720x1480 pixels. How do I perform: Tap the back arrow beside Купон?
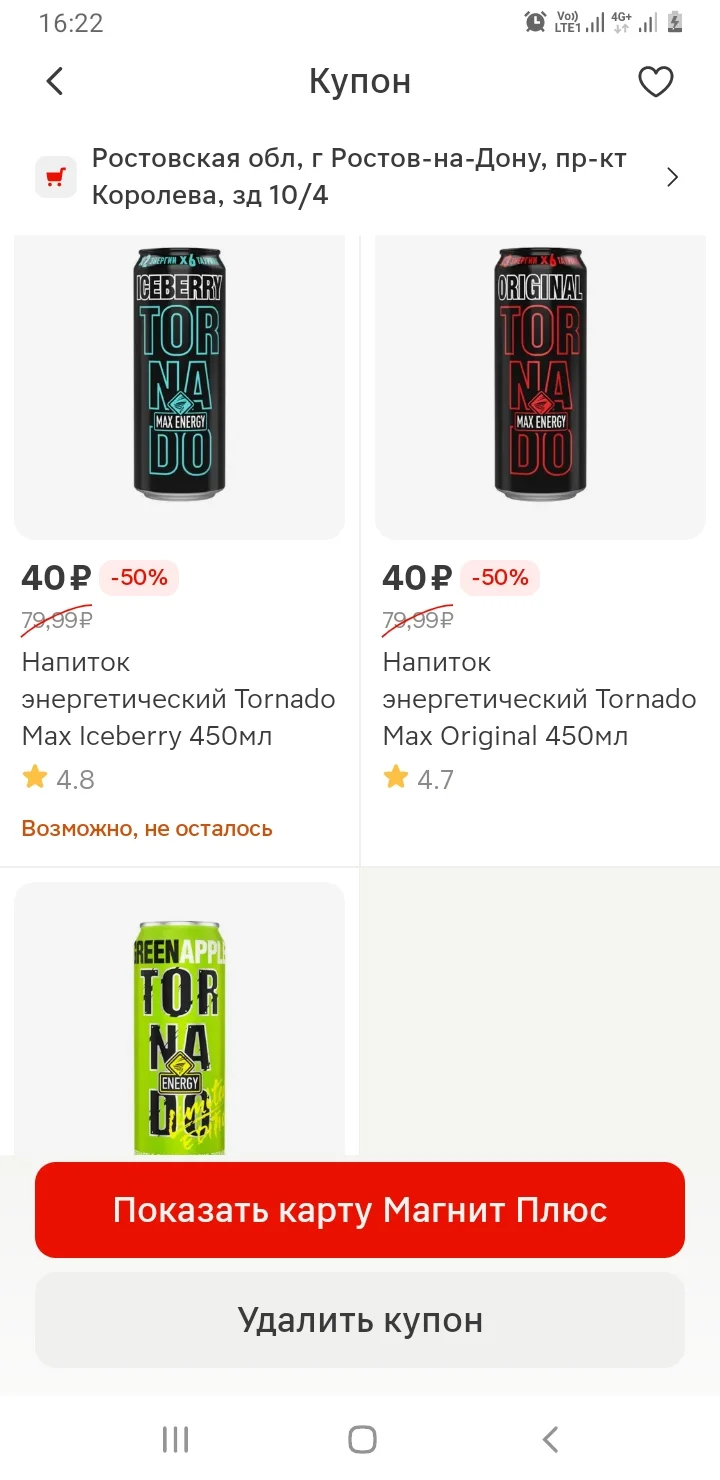pyautogui.click(x=55, y=81)
